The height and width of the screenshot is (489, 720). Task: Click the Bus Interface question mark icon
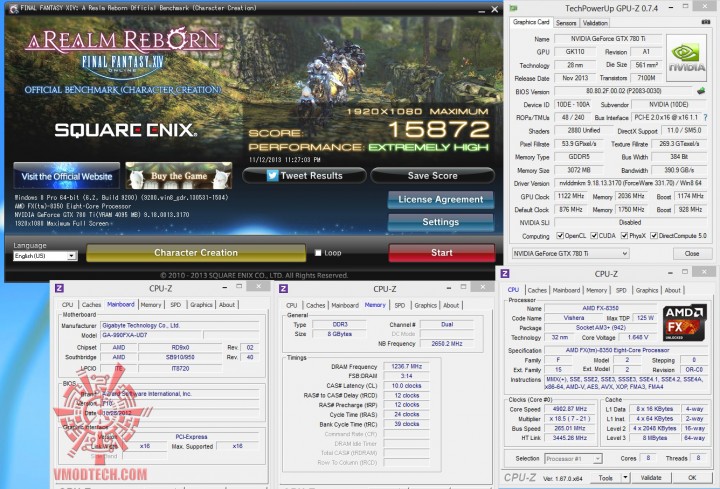[x=705, y=118]
